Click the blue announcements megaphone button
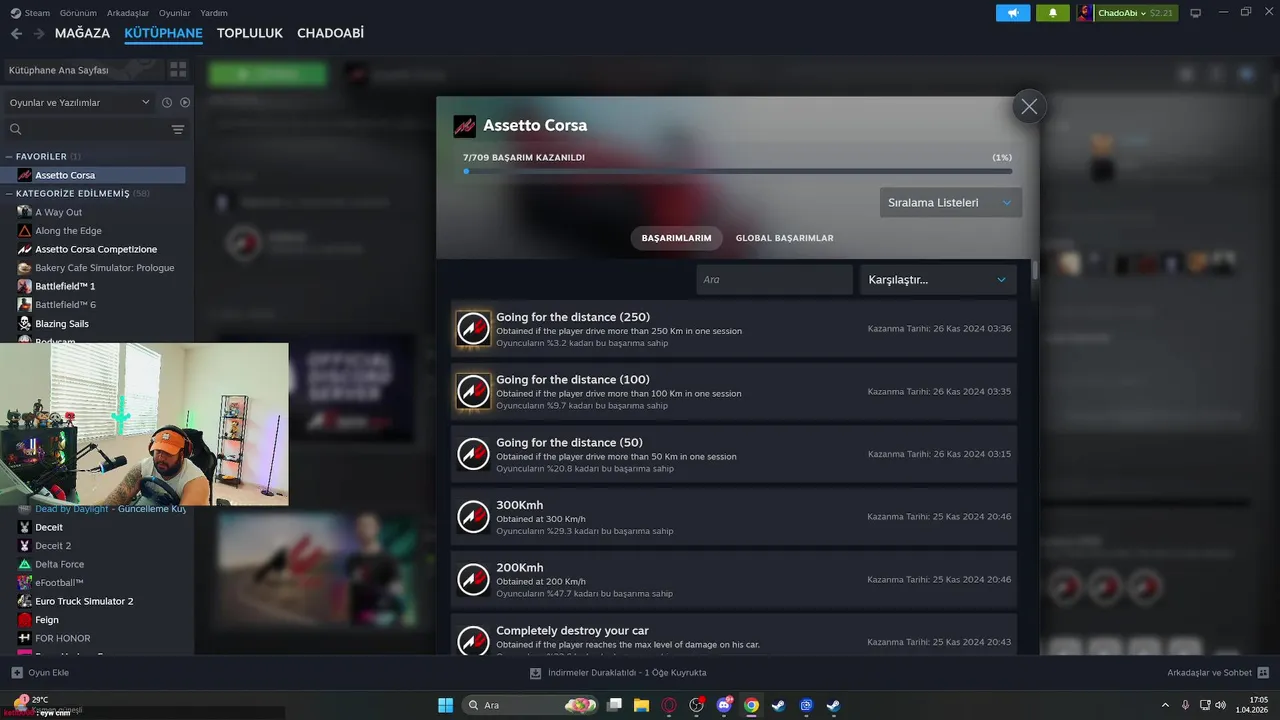Image resolution: width=1280 pixels, height=720 pixels. click(x=1013, y=13)
